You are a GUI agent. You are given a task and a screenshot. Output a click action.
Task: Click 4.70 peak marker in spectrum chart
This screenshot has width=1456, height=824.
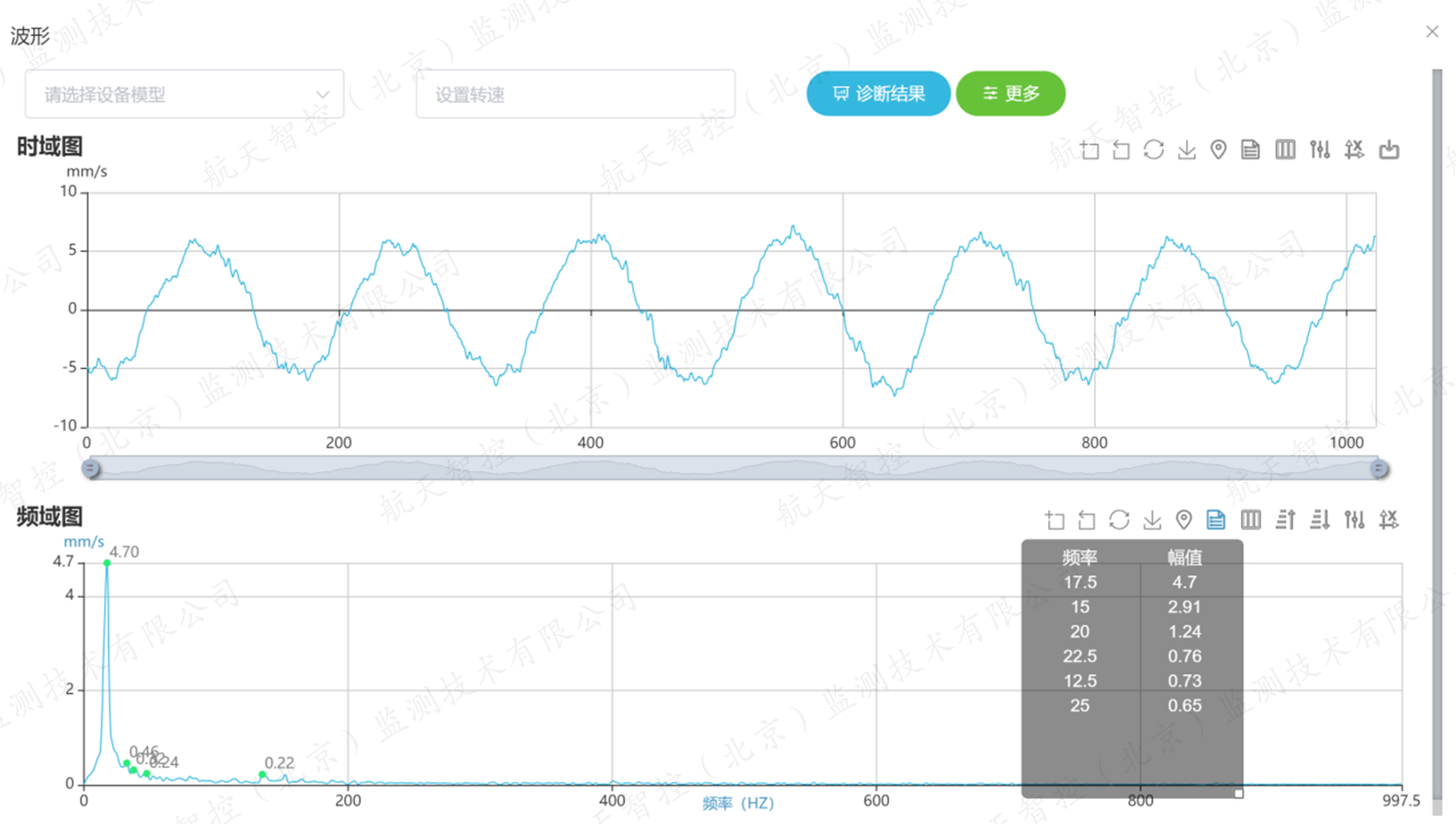pyautogui.click(x=107, y=563)
